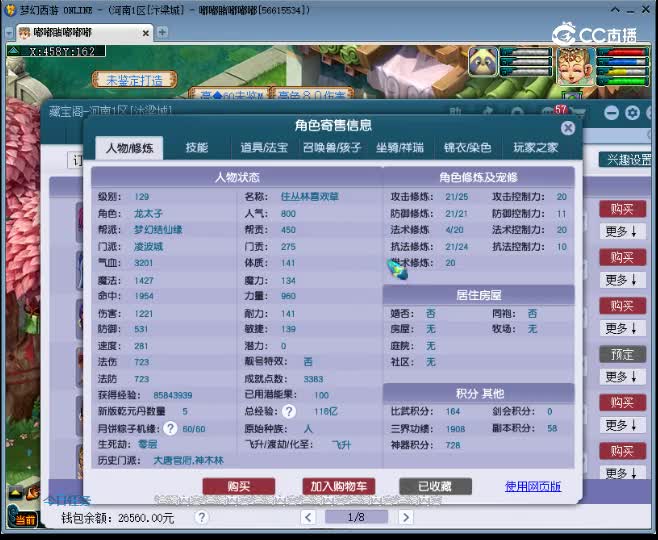Click the grey 预定 button

point(622,355)
